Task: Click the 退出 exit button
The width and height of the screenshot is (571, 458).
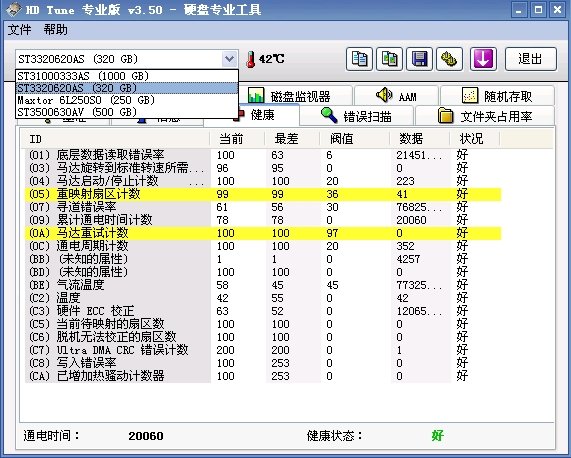Action: pyautogui.click(x=531, y=59)
